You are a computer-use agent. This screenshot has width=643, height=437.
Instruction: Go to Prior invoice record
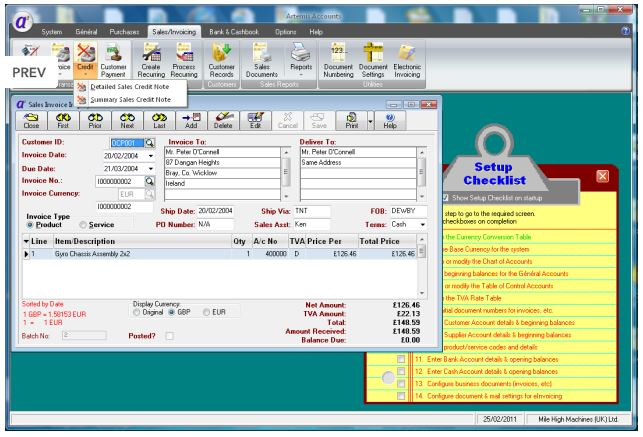tap(95, 121)
